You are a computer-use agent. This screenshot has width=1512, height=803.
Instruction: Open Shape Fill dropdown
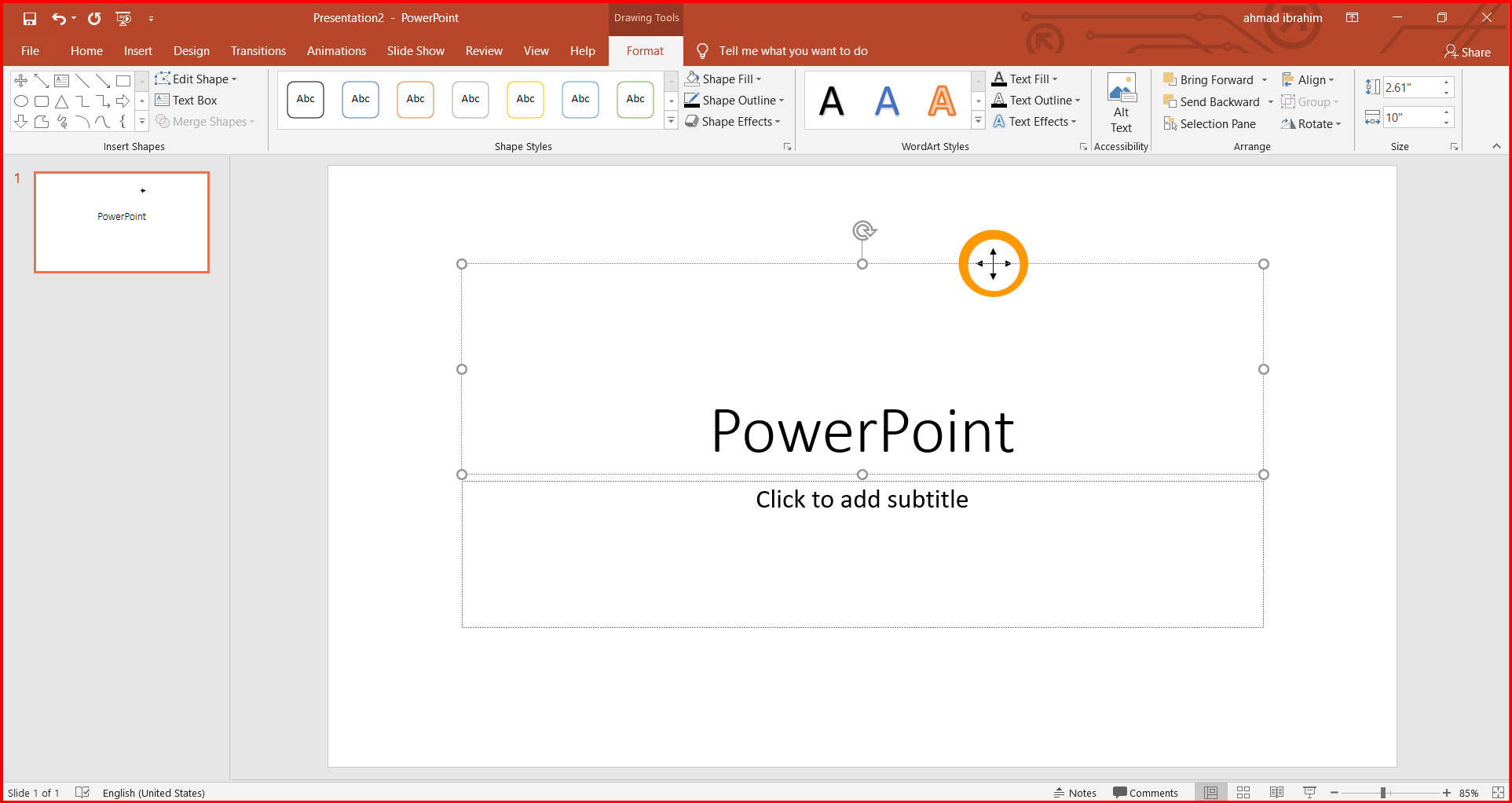click(x=723, y=79)
